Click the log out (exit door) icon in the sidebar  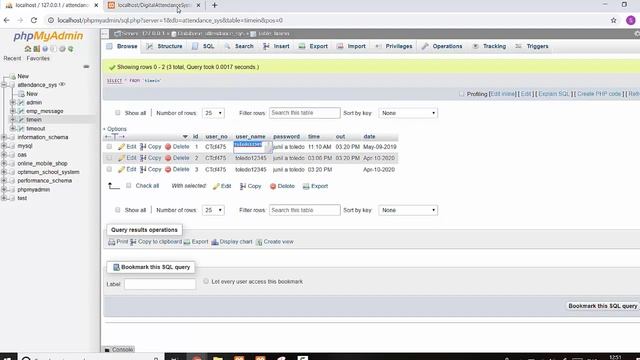click(x=36, y=49)
